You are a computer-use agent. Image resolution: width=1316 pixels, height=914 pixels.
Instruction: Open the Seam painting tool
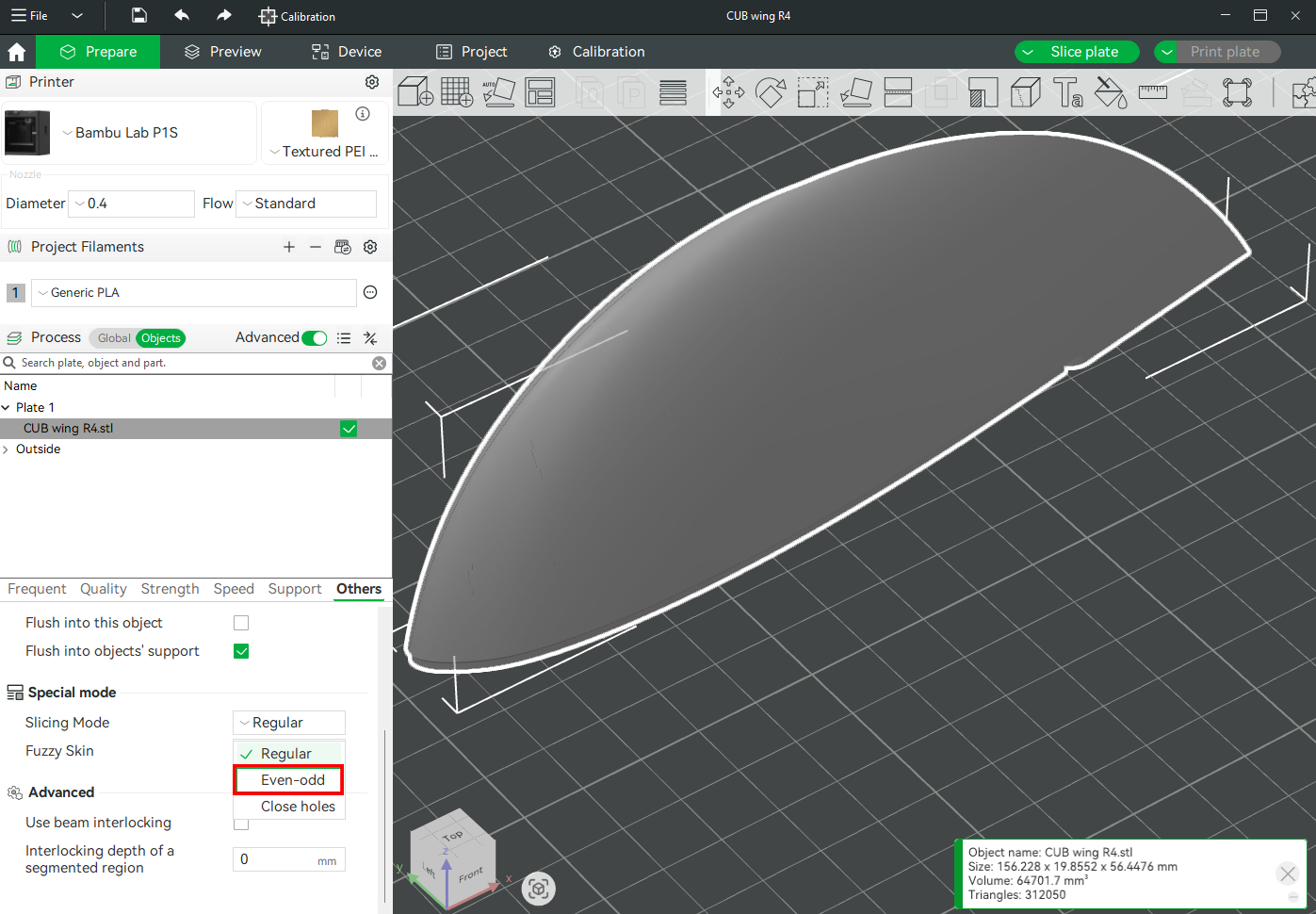coord(1025,92)
